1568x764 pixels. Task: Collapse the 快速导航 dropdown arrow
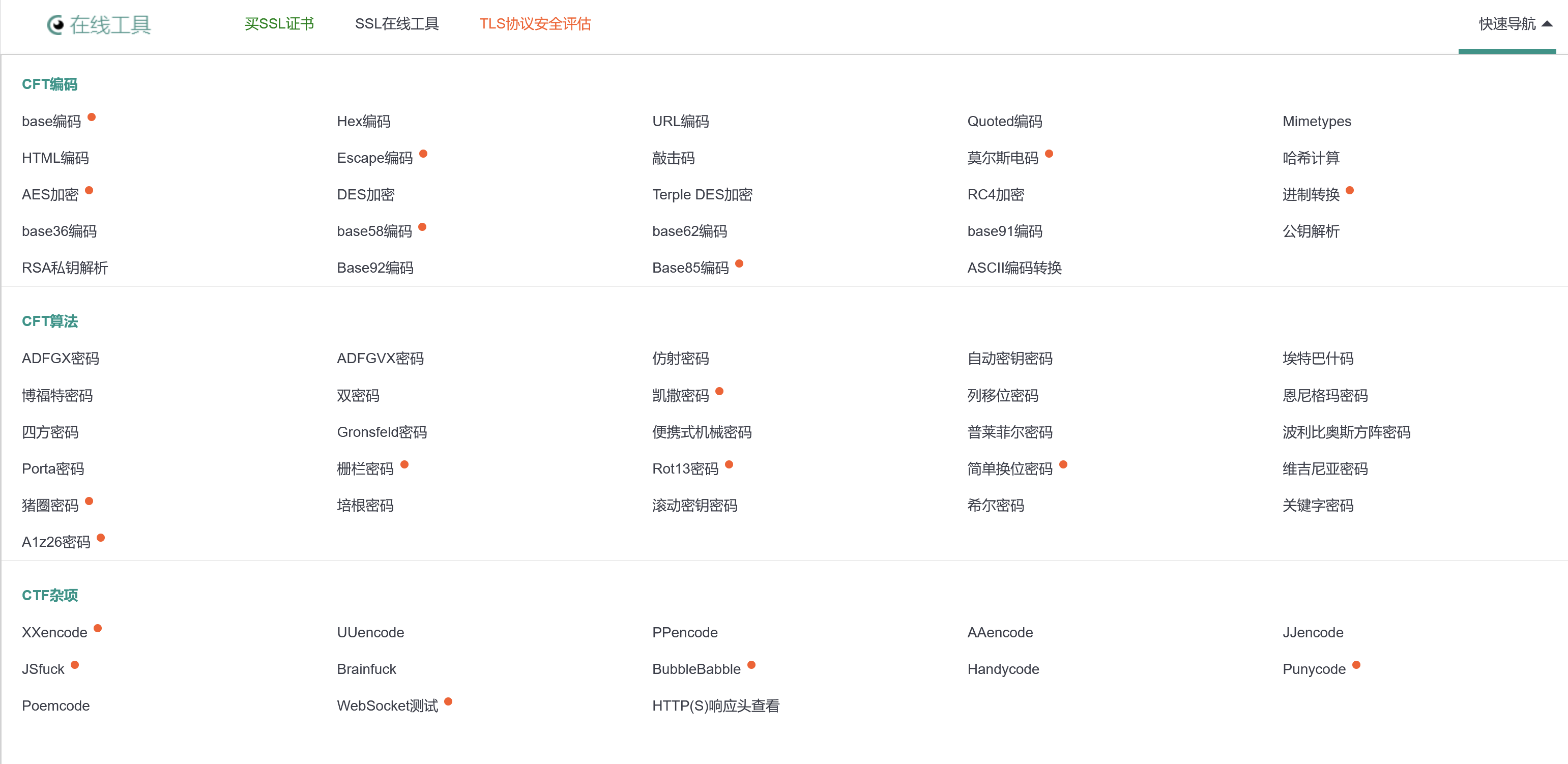pos(1547,24)
